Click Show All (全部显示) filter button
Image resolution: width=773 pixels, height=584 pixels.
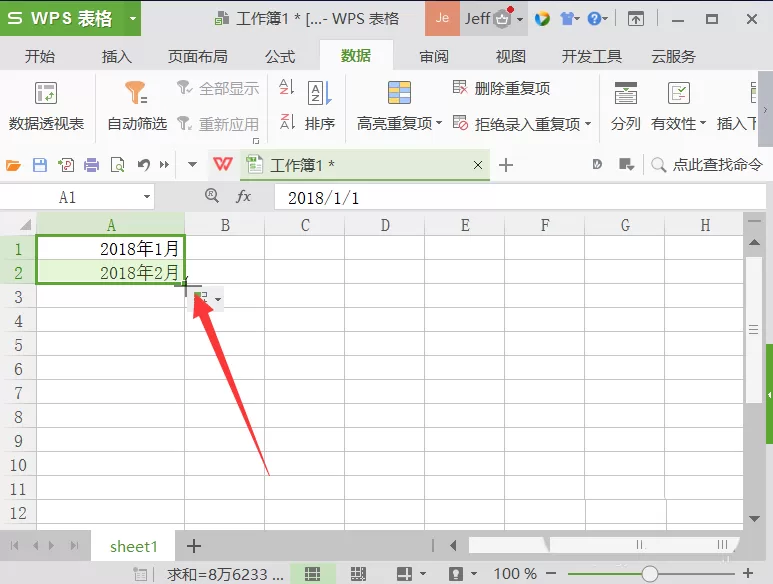(x=217, y=89)
